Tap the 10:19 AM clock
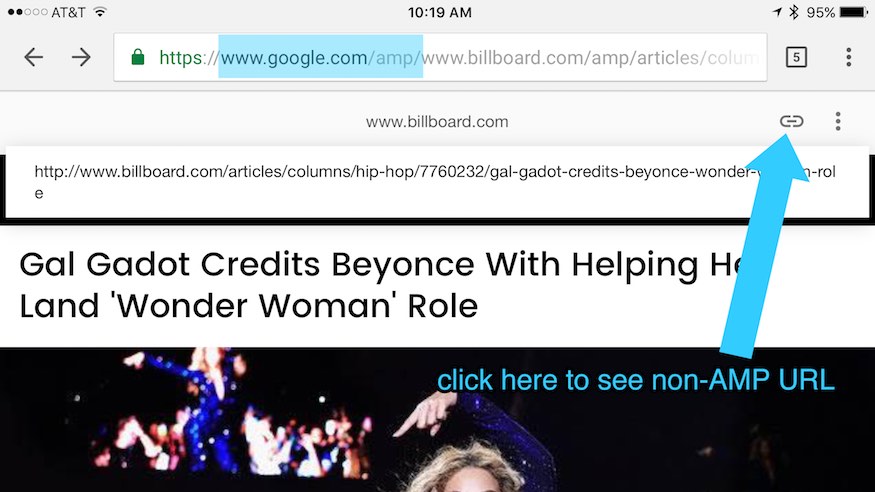This screenshot has width=875, height=492. pos(440,12)
